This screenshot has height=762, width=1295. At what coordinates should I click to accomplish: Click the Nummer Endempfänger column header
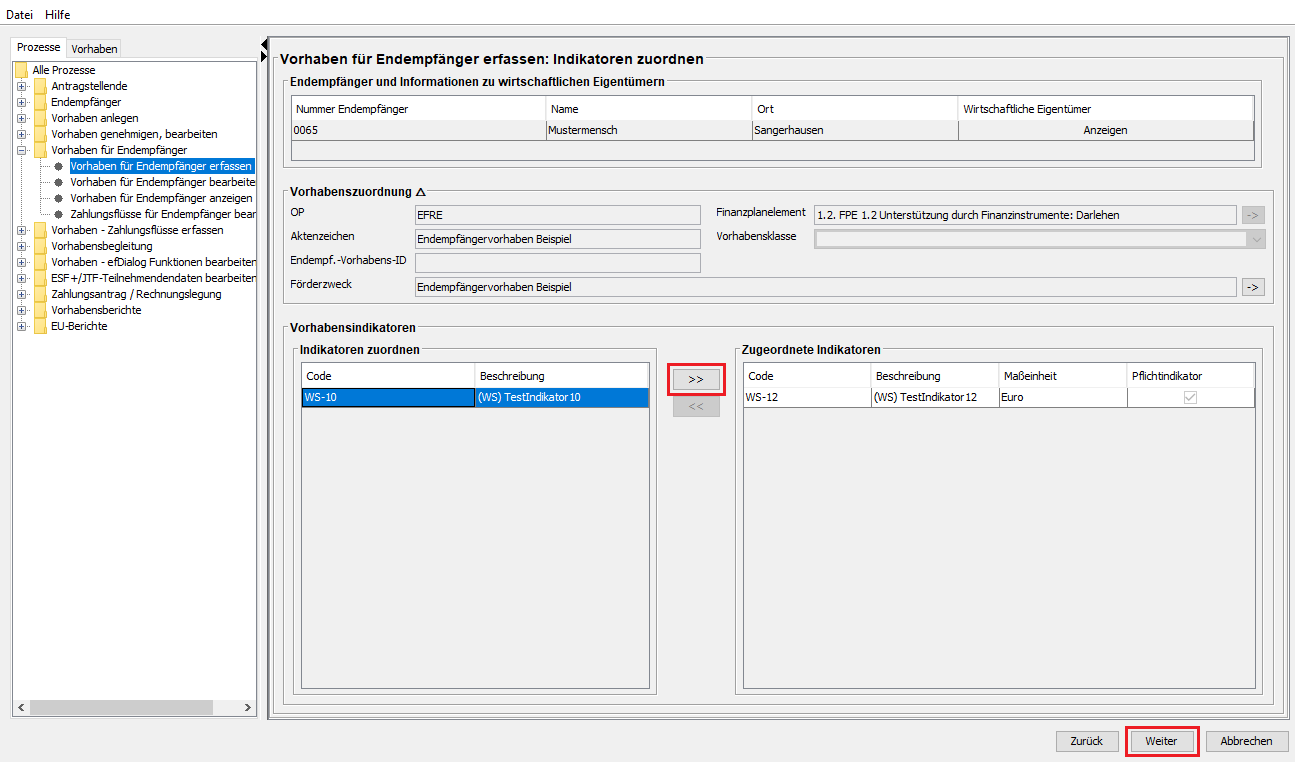point(419,109)
